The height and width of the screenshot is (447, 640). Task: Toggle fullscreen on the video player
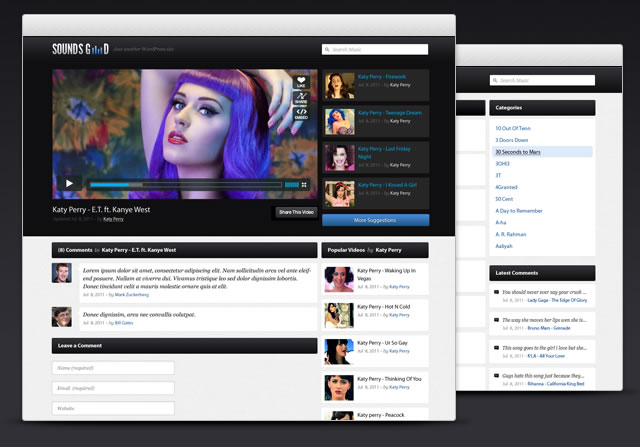pos(304,185)
